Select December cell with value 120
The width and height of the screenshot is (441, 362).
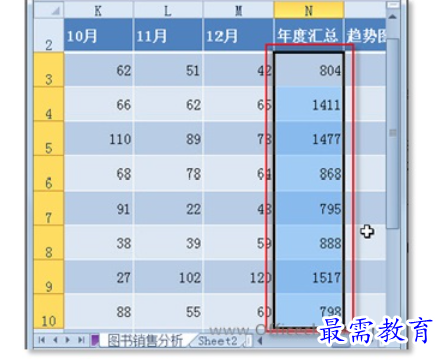click(238, 277)
